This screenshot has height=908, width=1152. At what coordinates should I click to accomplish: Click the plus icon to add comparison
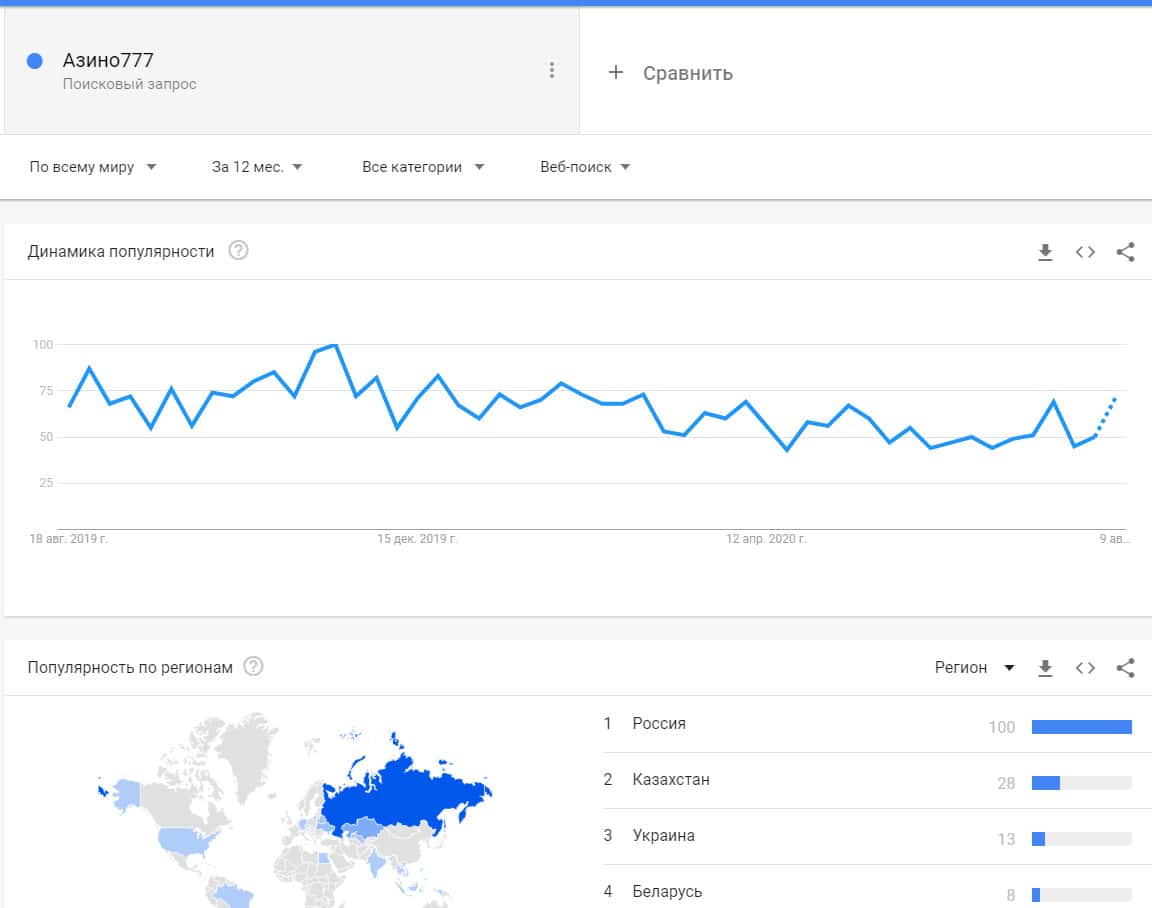click(616, 72)
